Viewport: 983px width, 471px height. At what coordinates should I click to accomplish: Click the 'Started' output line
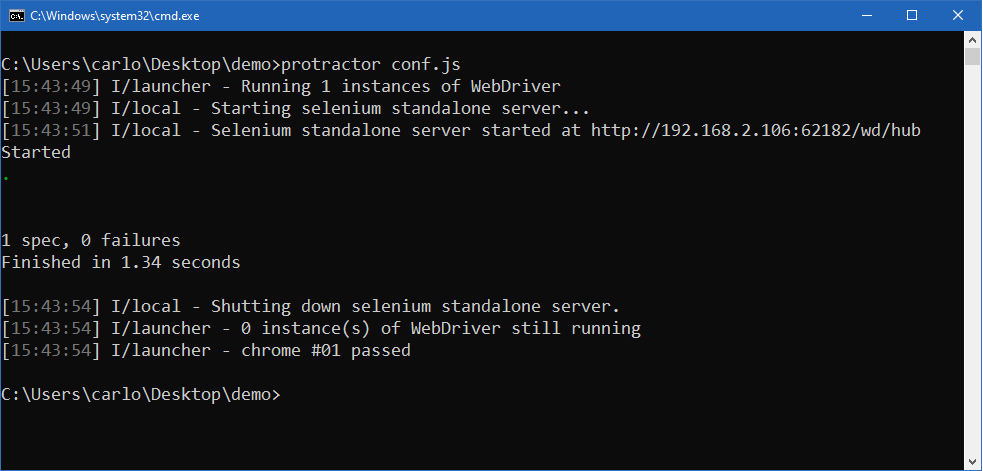coord(36,152)
